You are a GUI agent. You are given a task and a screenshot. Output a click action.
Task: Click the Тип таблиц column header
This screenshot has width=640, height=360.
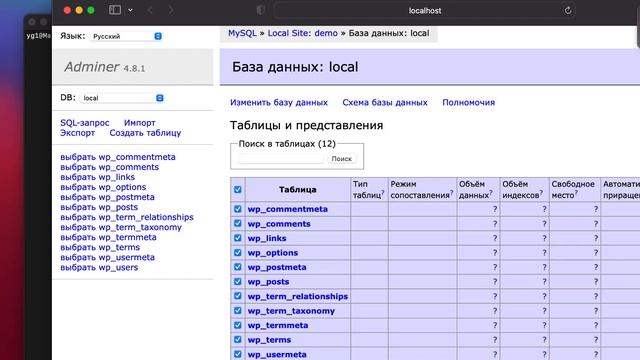coord(369,189)
